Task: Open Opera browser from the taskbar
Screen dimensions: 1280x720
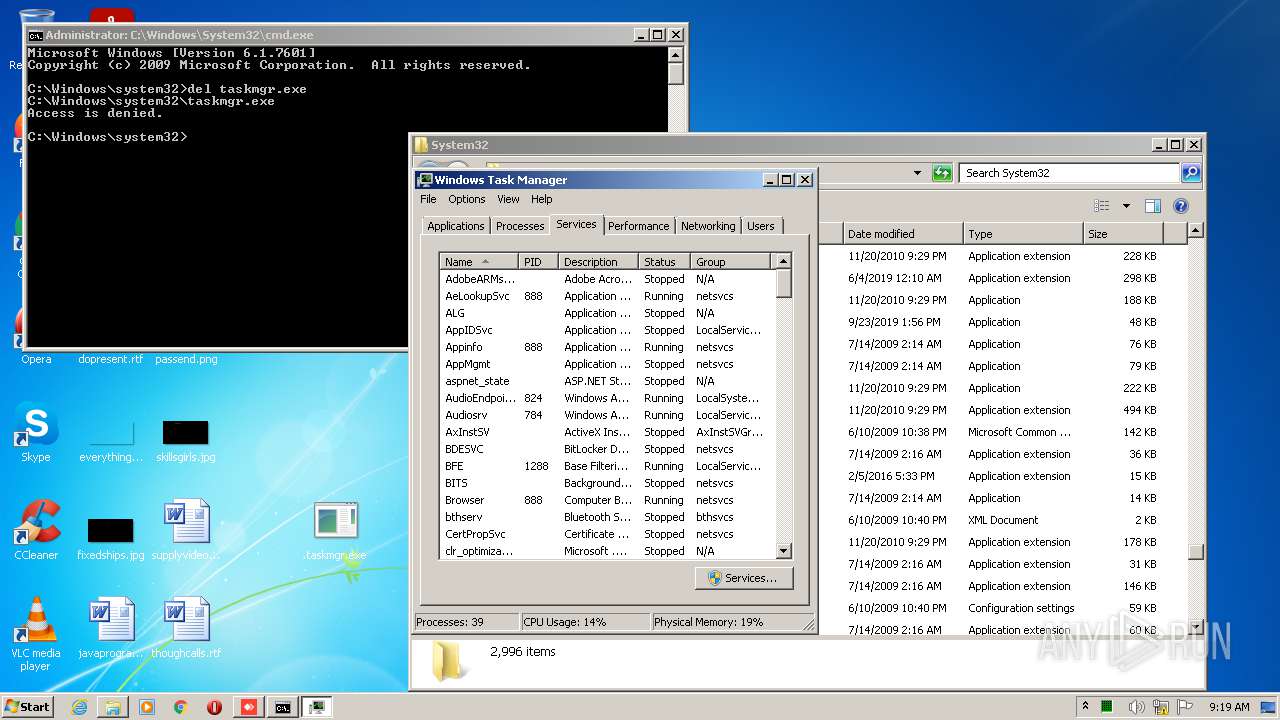Action: 214,707
